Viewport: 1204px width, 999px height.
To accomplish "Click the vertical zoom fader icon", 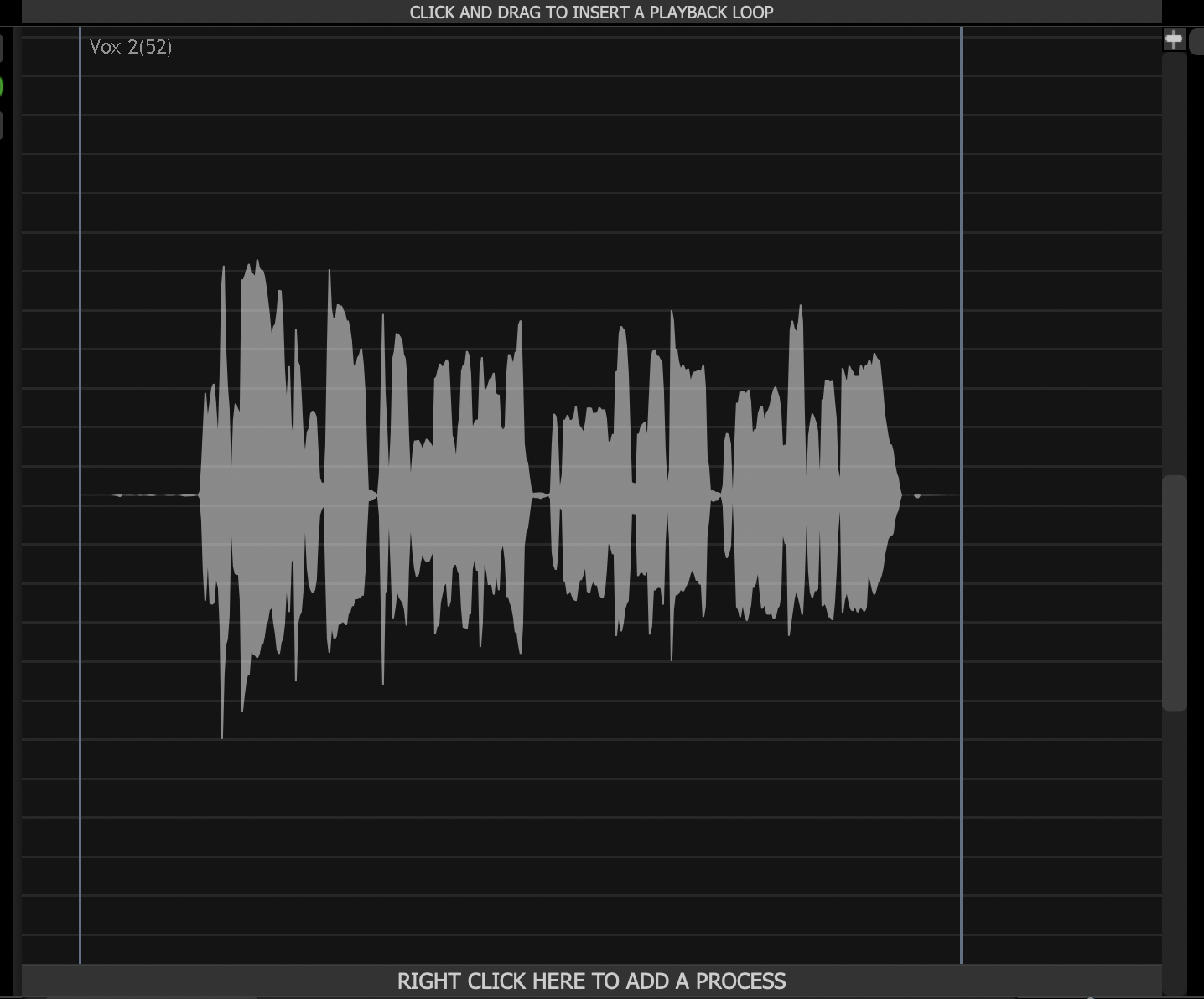I will tap(1173, 39).
